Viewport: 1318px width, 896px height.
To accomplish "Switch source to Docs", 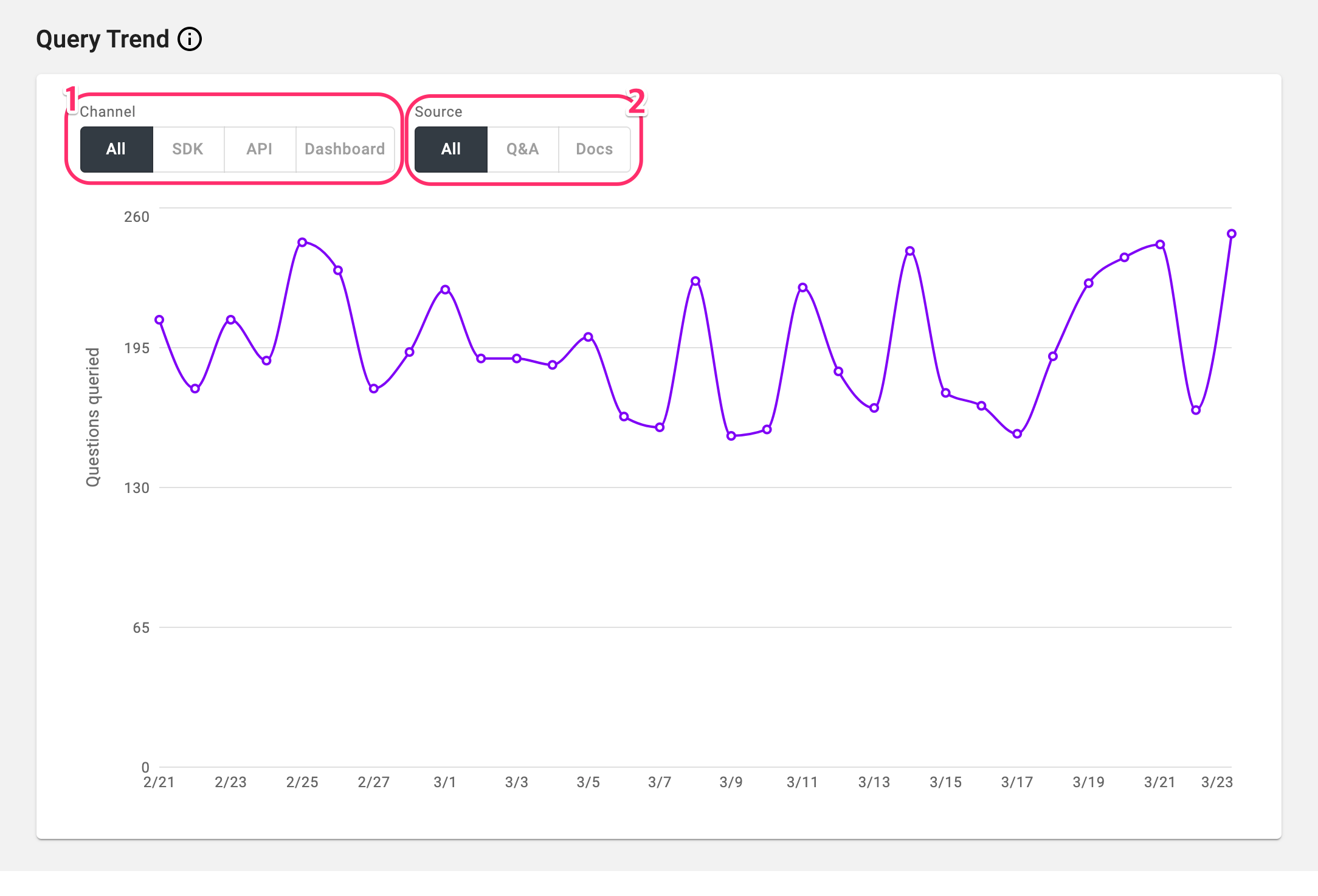I will pos(595,150).
